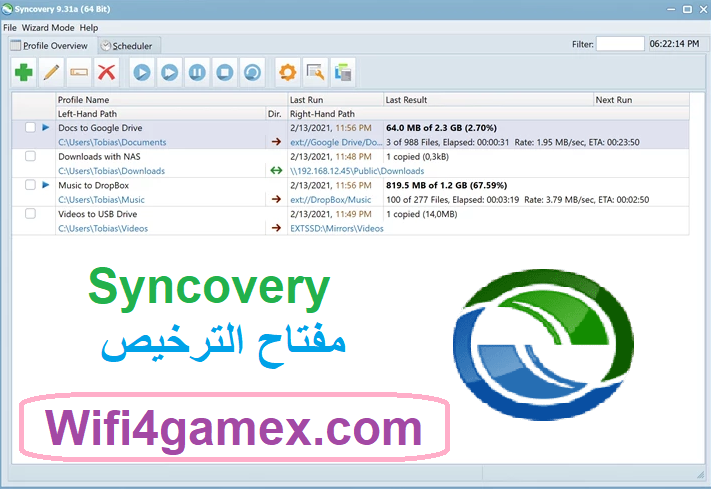This screenshot has width=711, height=489.
Task: Sort by the Profile Name column header
Action: (x=172, y=100)
